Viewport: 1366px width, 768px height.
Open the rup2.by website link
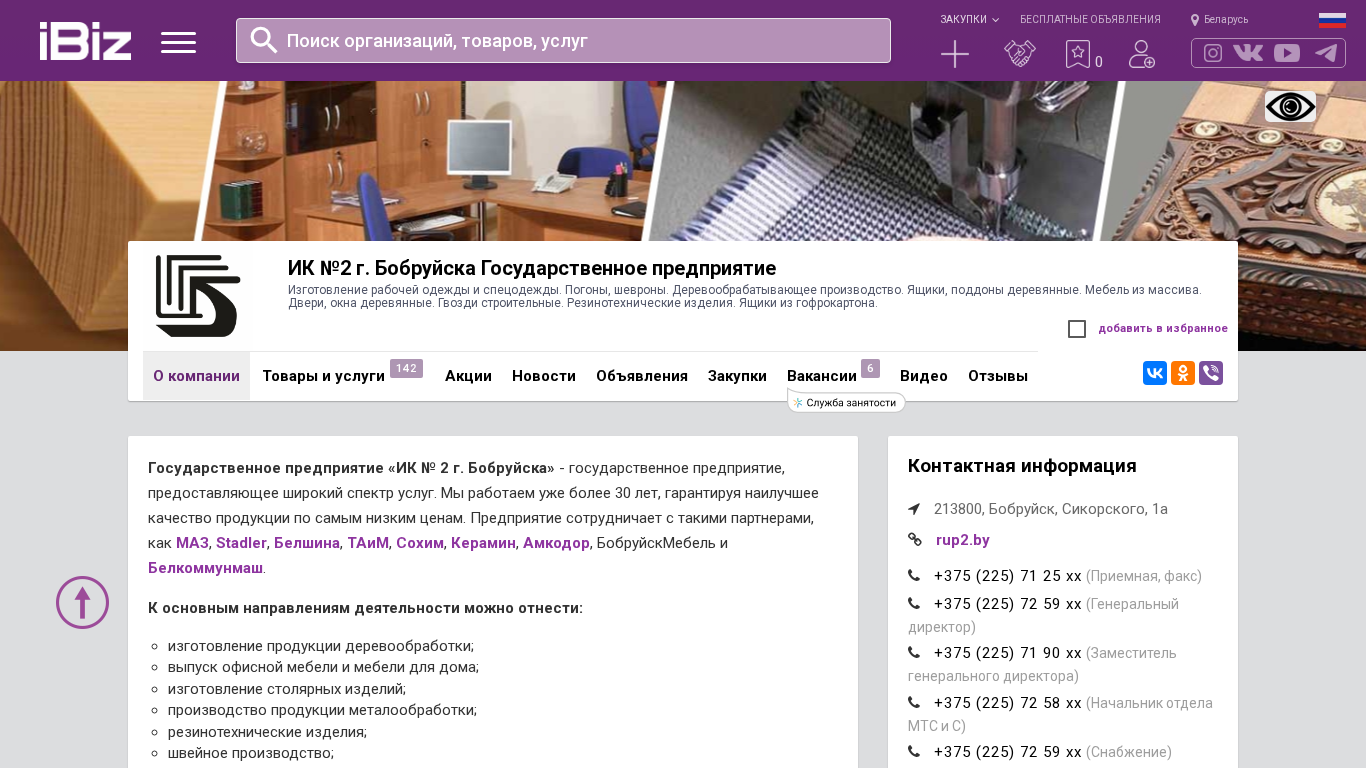(963, 540)
